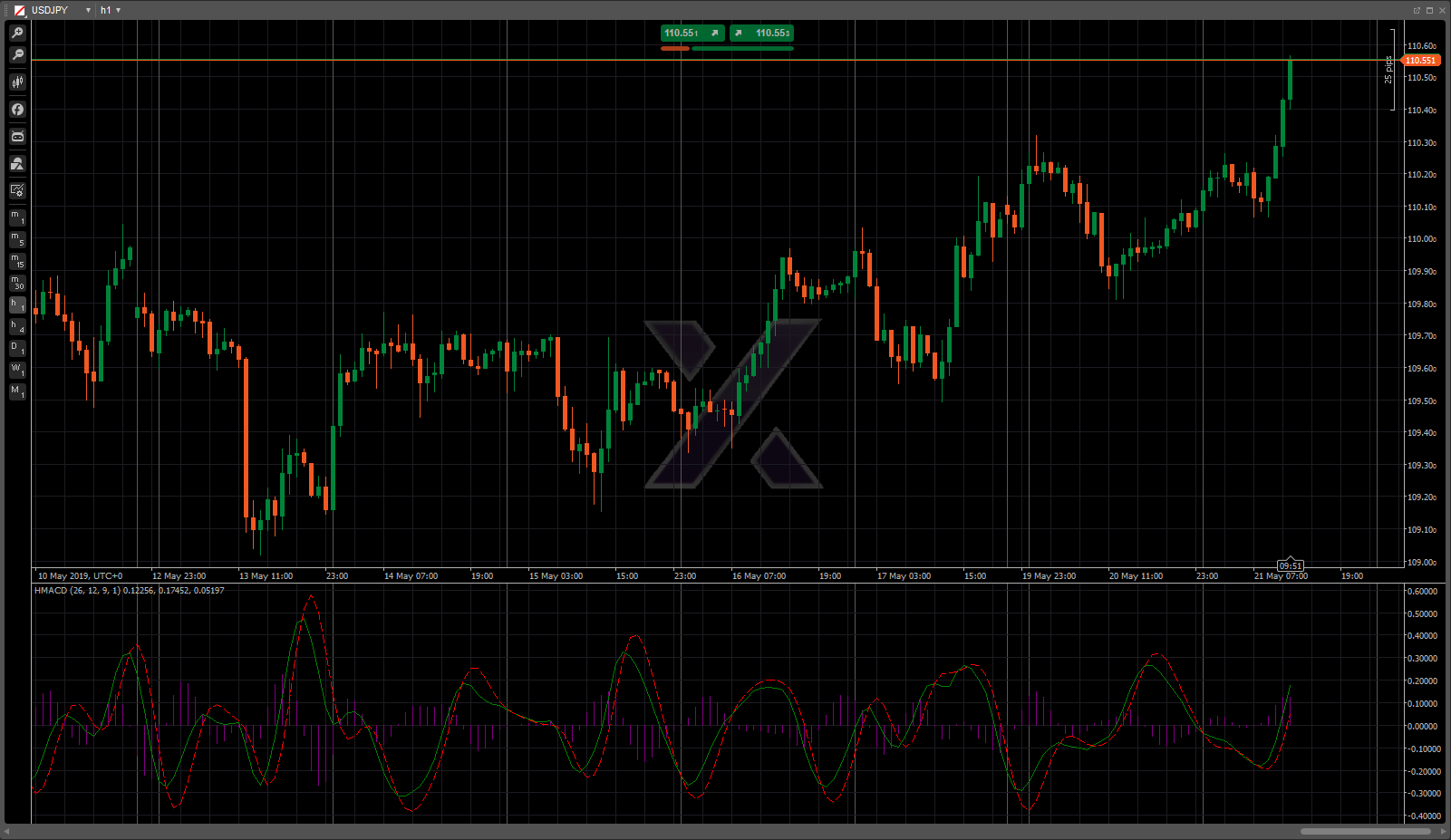Switch to the m1 timeframe
This screenshot has height=840, width=1451.
[x=17, y=217]
